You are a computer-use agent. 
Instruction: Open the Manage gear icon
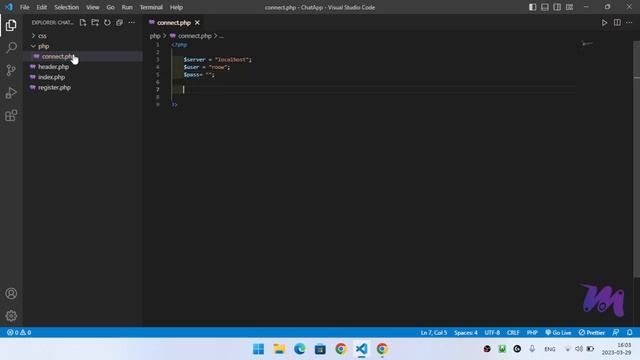[x=11, y=316]
